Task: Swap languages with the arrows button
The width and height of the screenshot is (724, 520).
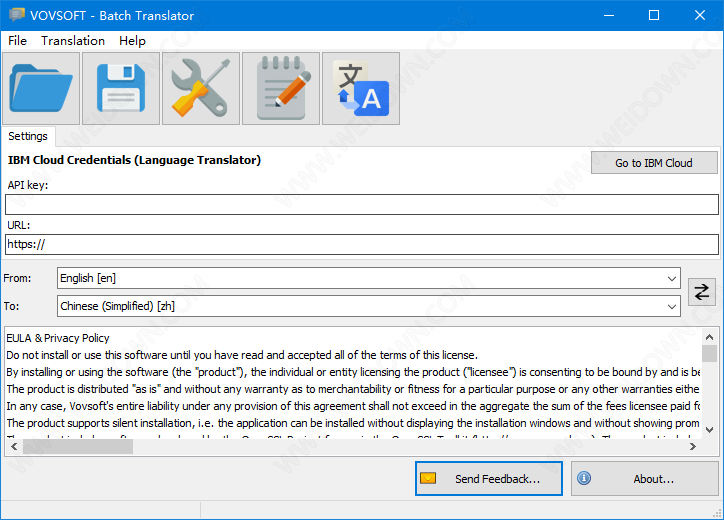Action: (701, 292)
